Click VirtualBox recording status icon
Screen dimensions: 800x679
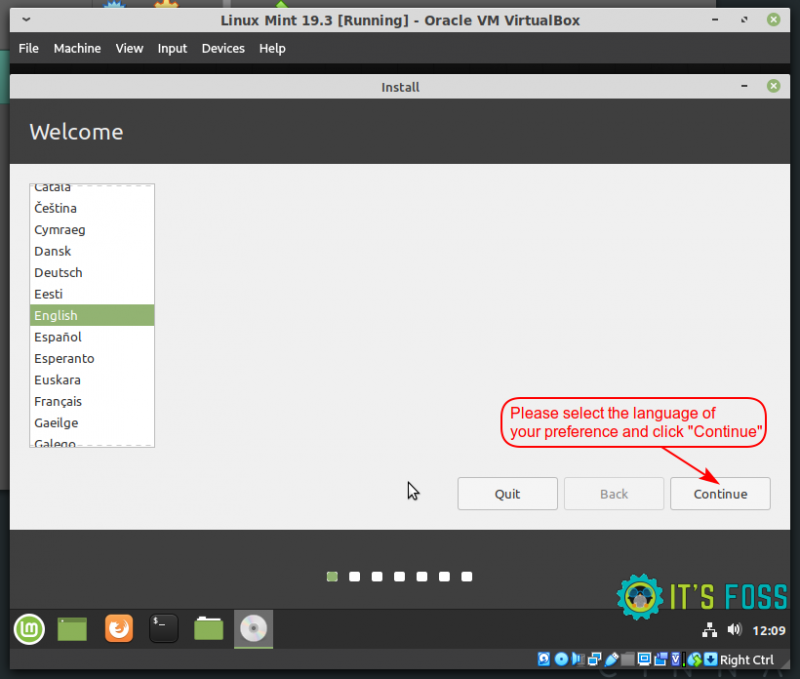[661, 659]
